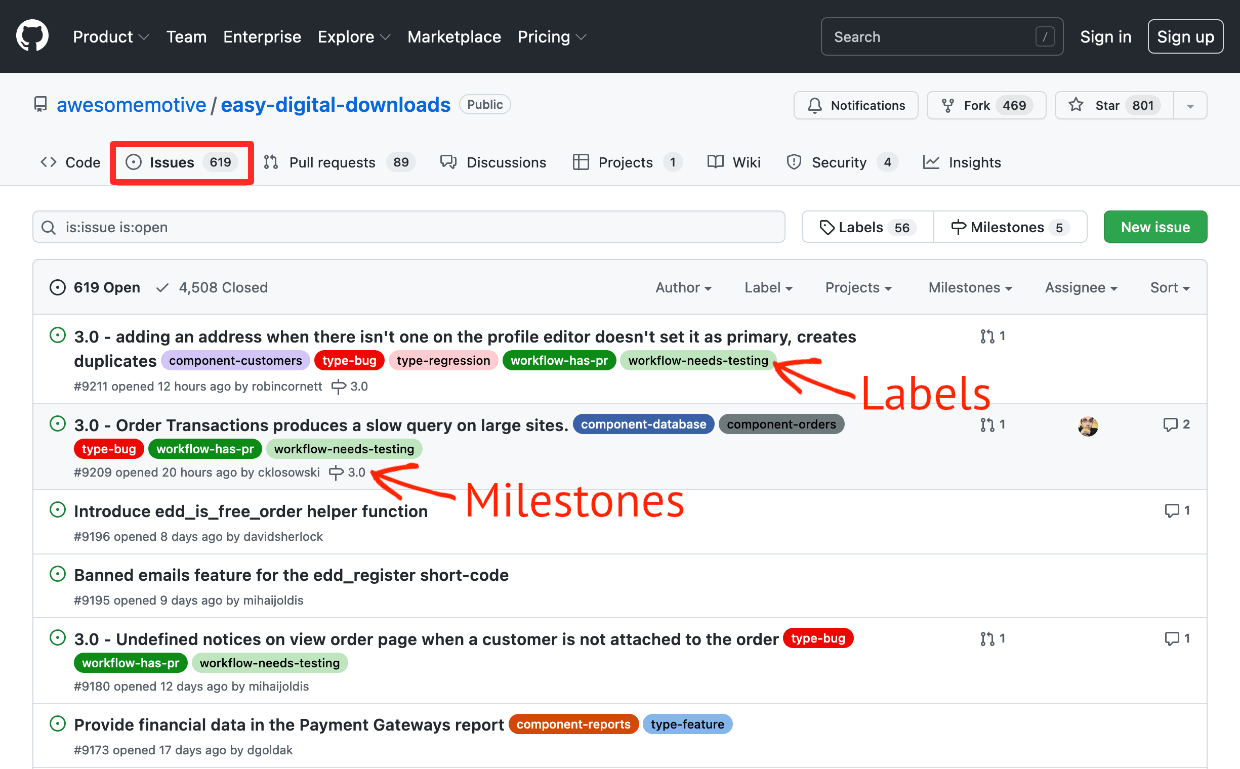Open the easy-digital-downloads repository link
Image resolution: width=1240 pixels, height=769 pixels.
pyautogui.click(x=335, y=105)
